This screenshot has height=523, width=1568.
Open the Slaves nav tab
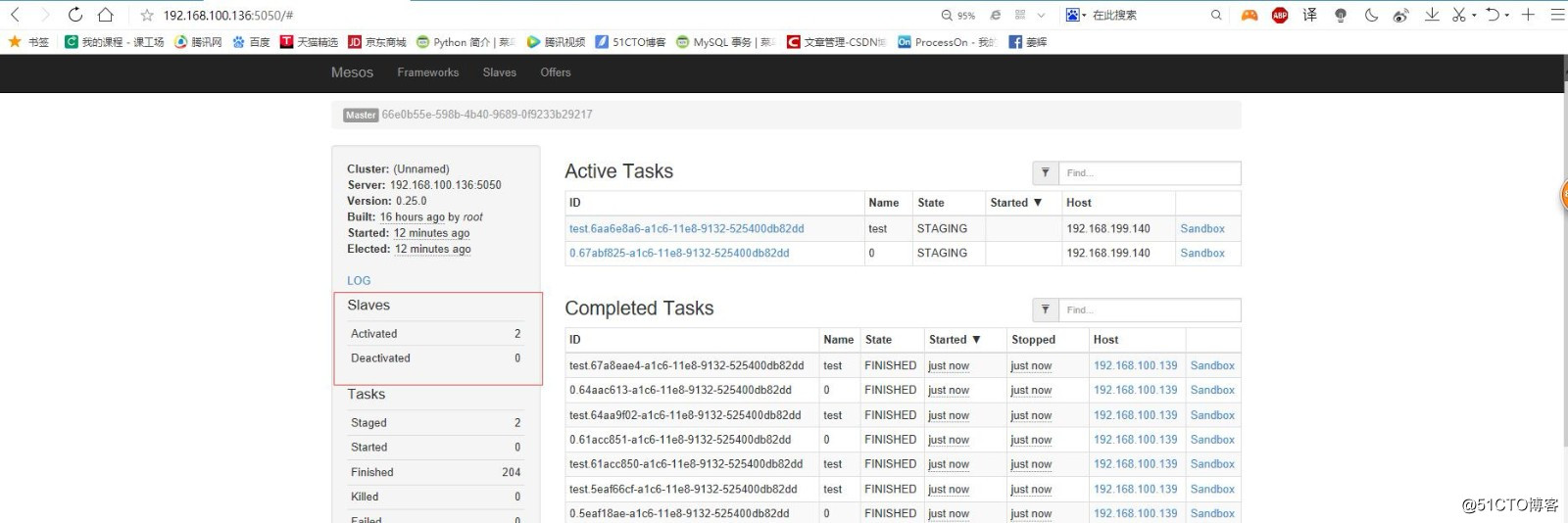click(x=499, y=72)
